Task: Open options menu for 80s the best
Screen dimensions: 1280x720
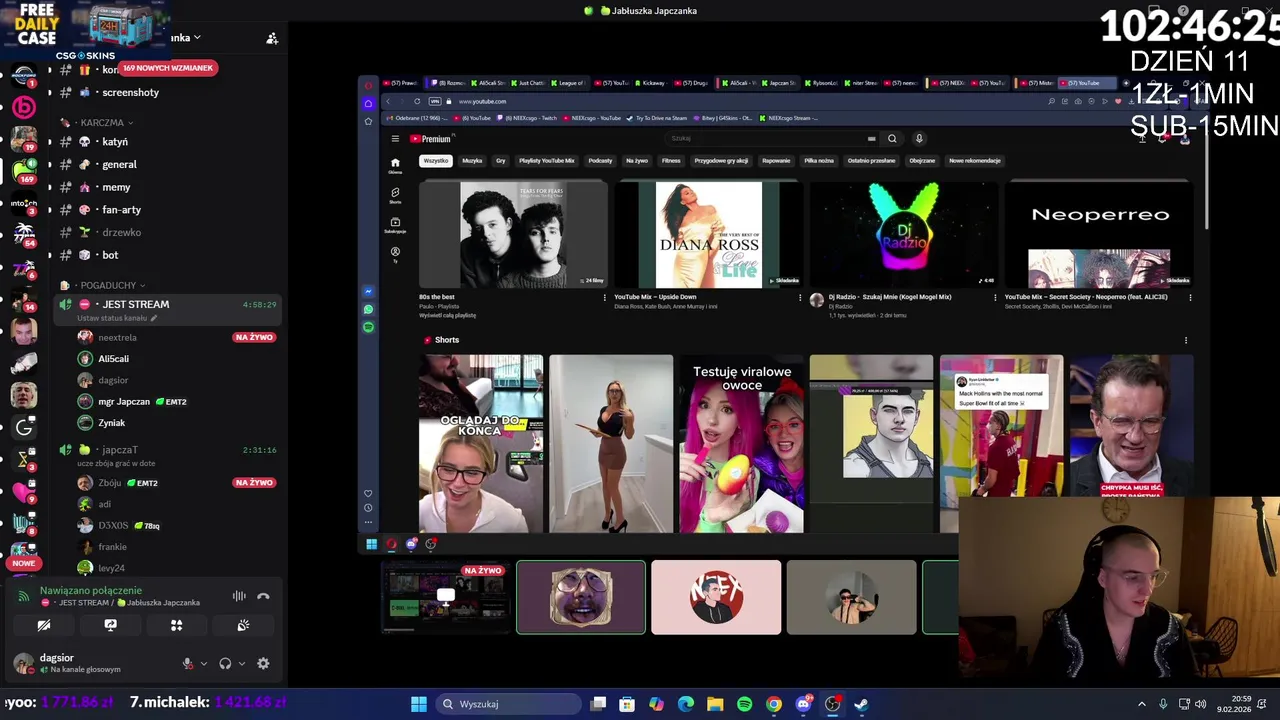Action: [x=604, y=297]
